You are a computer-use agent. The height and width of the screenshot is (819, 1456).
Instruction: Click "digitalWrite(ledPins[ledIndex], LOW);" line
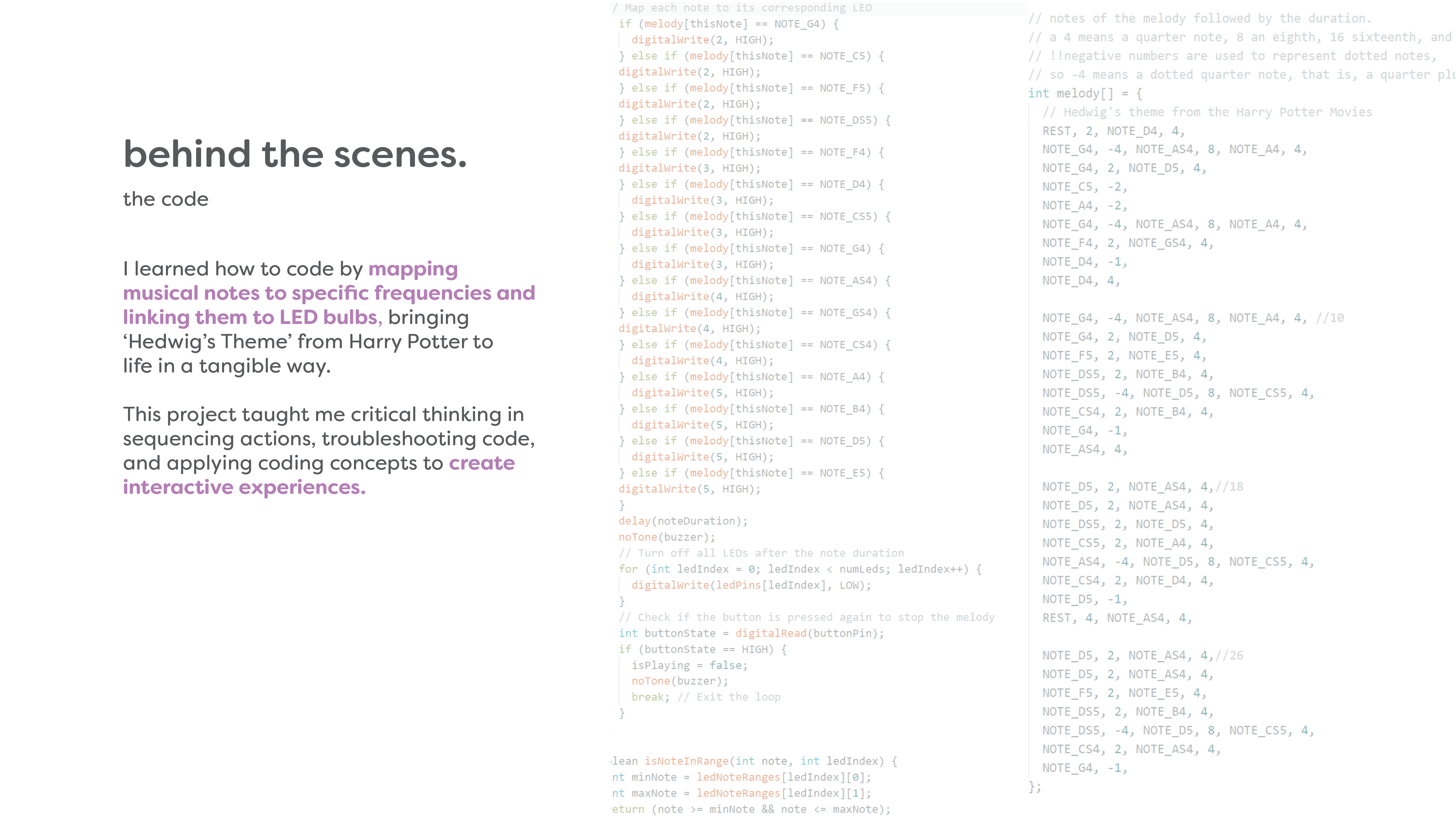(751, 585)
